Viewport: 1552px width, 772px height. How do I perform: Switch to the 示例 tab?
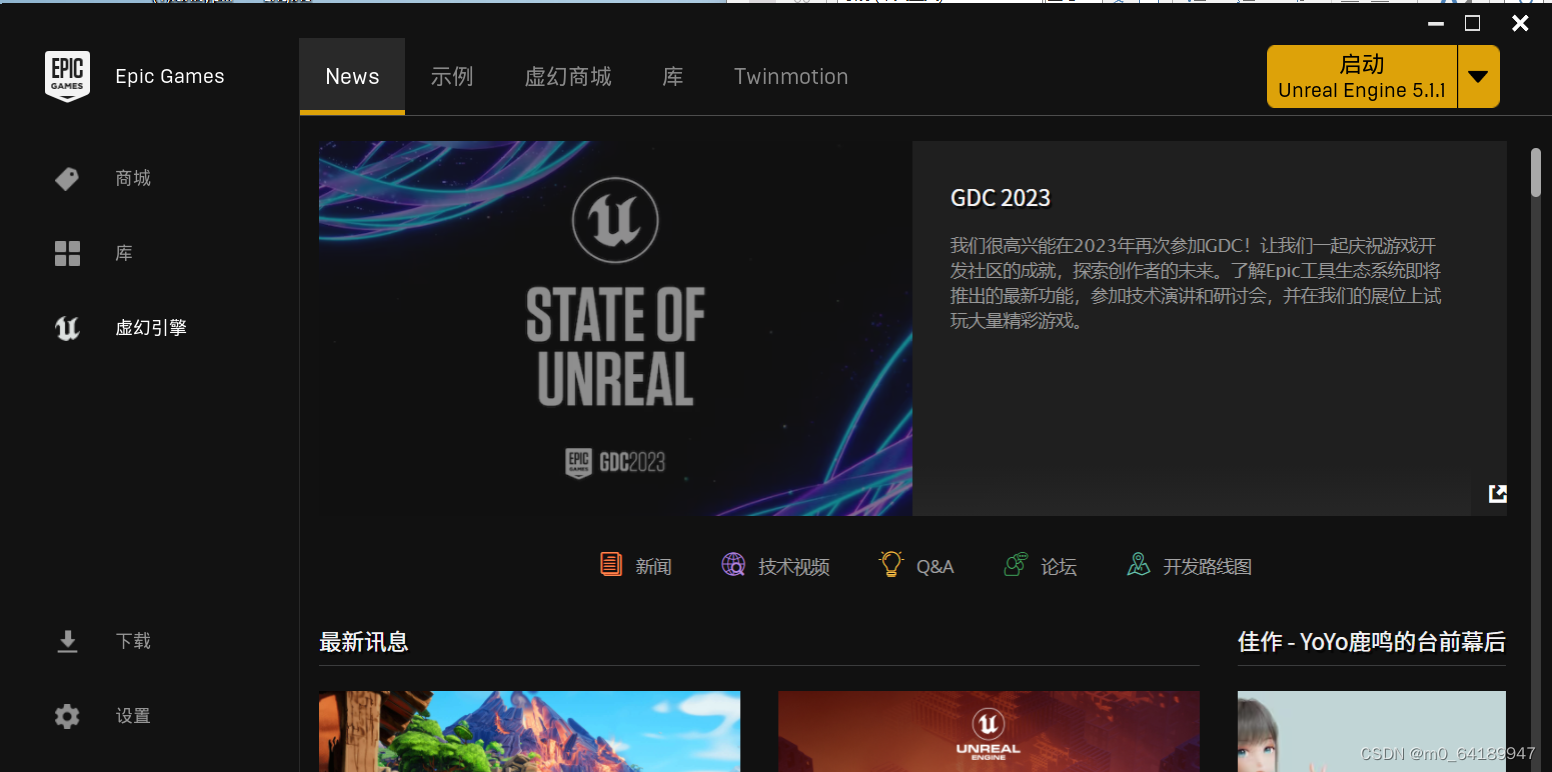tap(452, 77)
